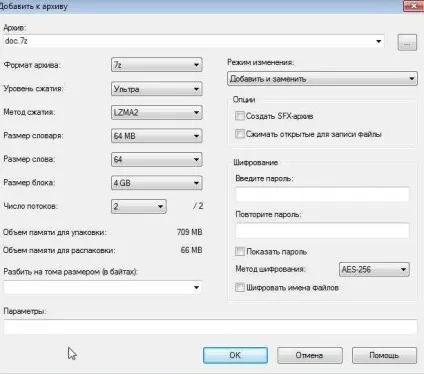Open the Формат архива dropdown showing 7z
Screen dimensions: 424x374
[x=156, y=65]
